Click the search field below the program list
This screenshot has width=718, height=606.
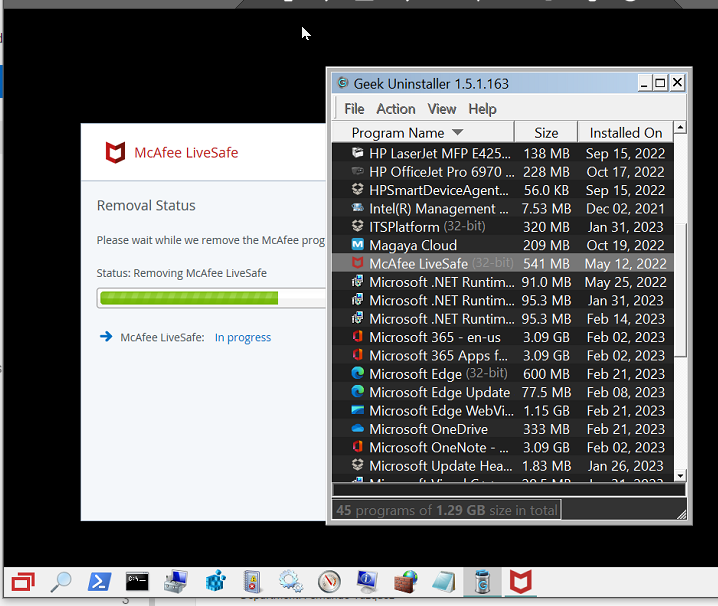tap(509, 489)
